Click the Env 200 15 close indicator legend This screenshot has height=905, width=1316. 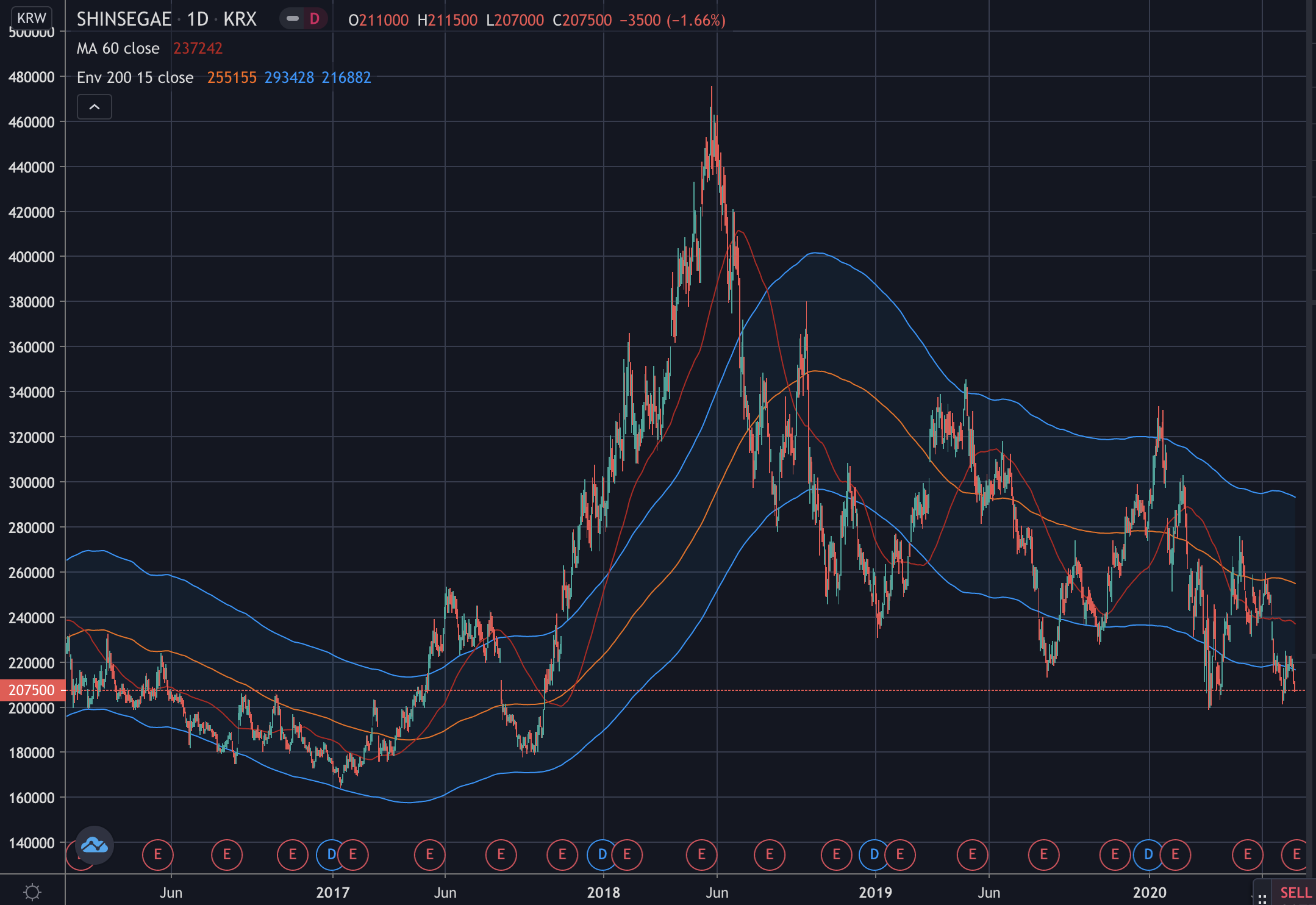click(135, 77)
